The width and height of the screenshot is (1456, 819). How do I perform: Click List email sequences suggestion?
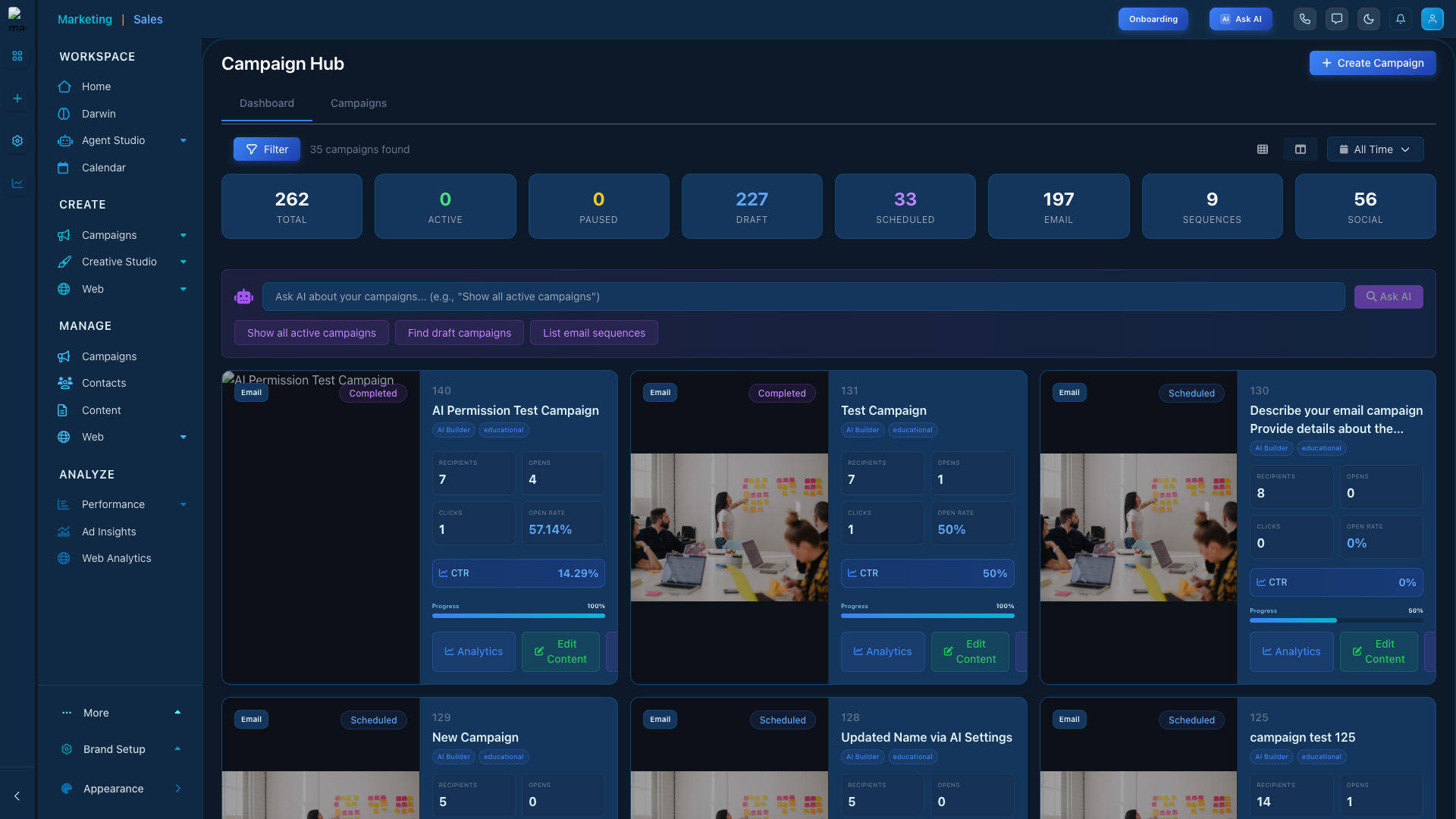594,333
